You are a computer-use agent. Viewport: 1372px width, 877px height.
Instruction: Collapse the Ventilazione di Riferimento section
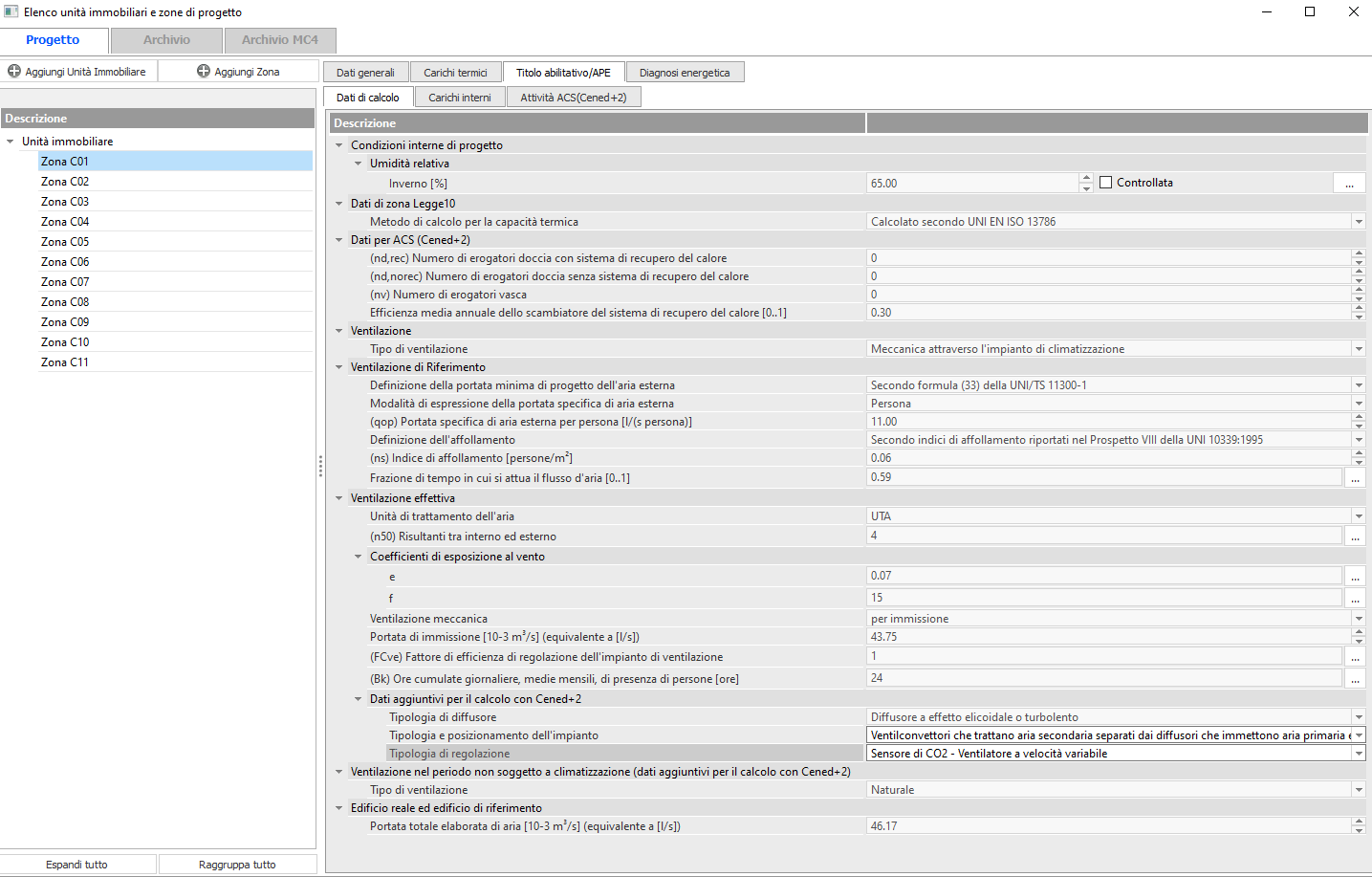pyautogui.click(x=339, y=367)
